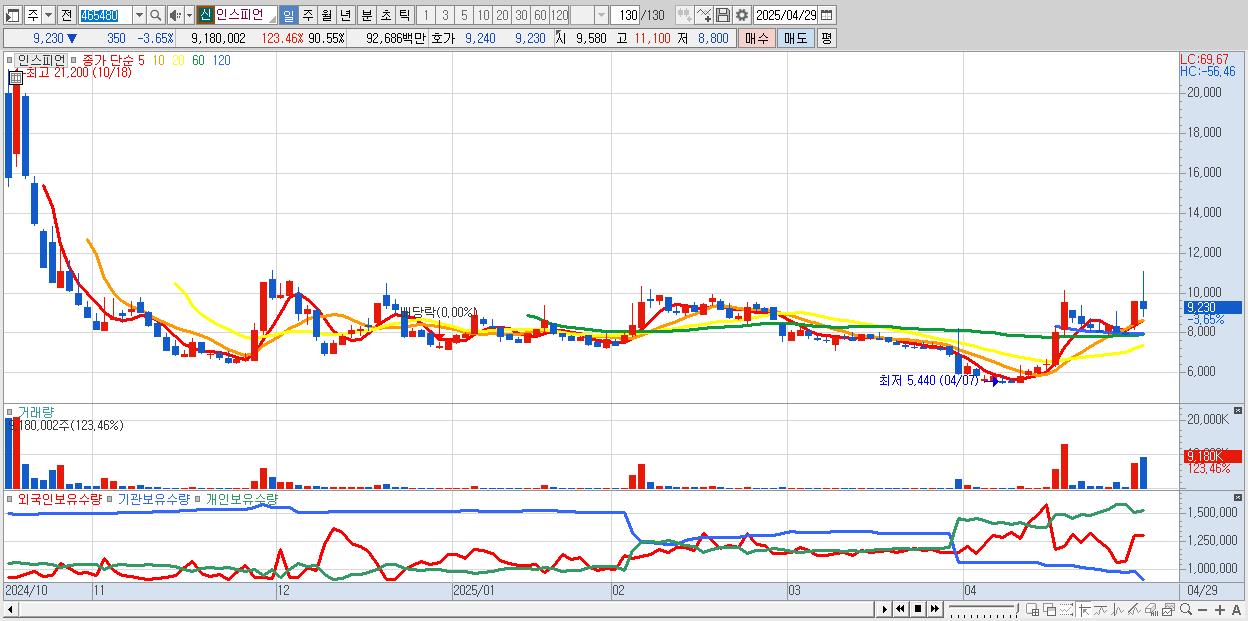Click the 매도 sell button

pyautogui.click(x=796, y=38)
